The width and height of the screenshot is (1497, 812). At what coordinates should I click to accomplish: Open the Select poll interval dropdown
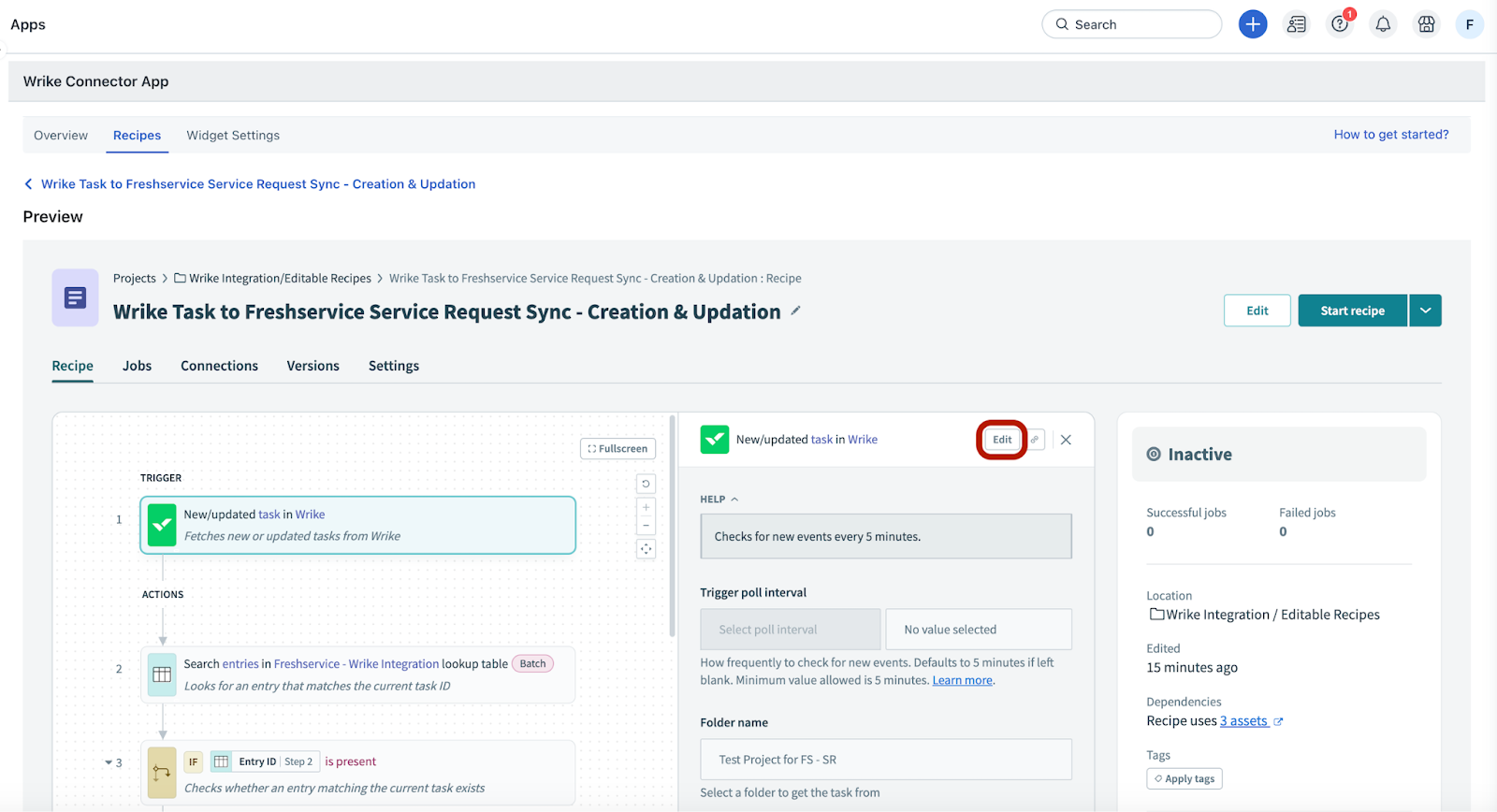(791, 630)
